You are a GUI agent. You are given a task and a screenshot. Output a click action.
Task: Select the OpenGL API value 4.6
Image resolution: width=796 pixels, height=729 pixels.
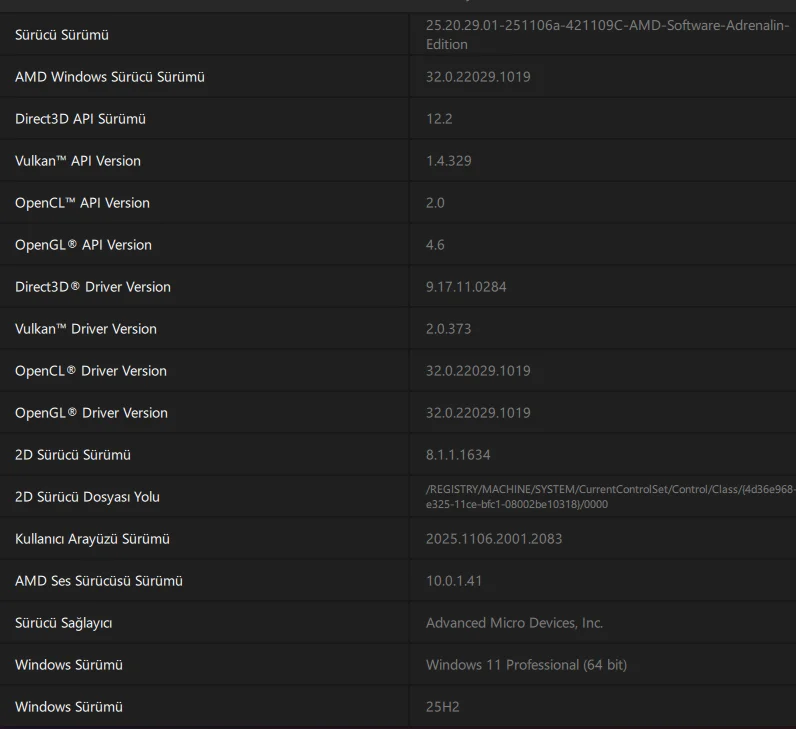click(435, 245)
